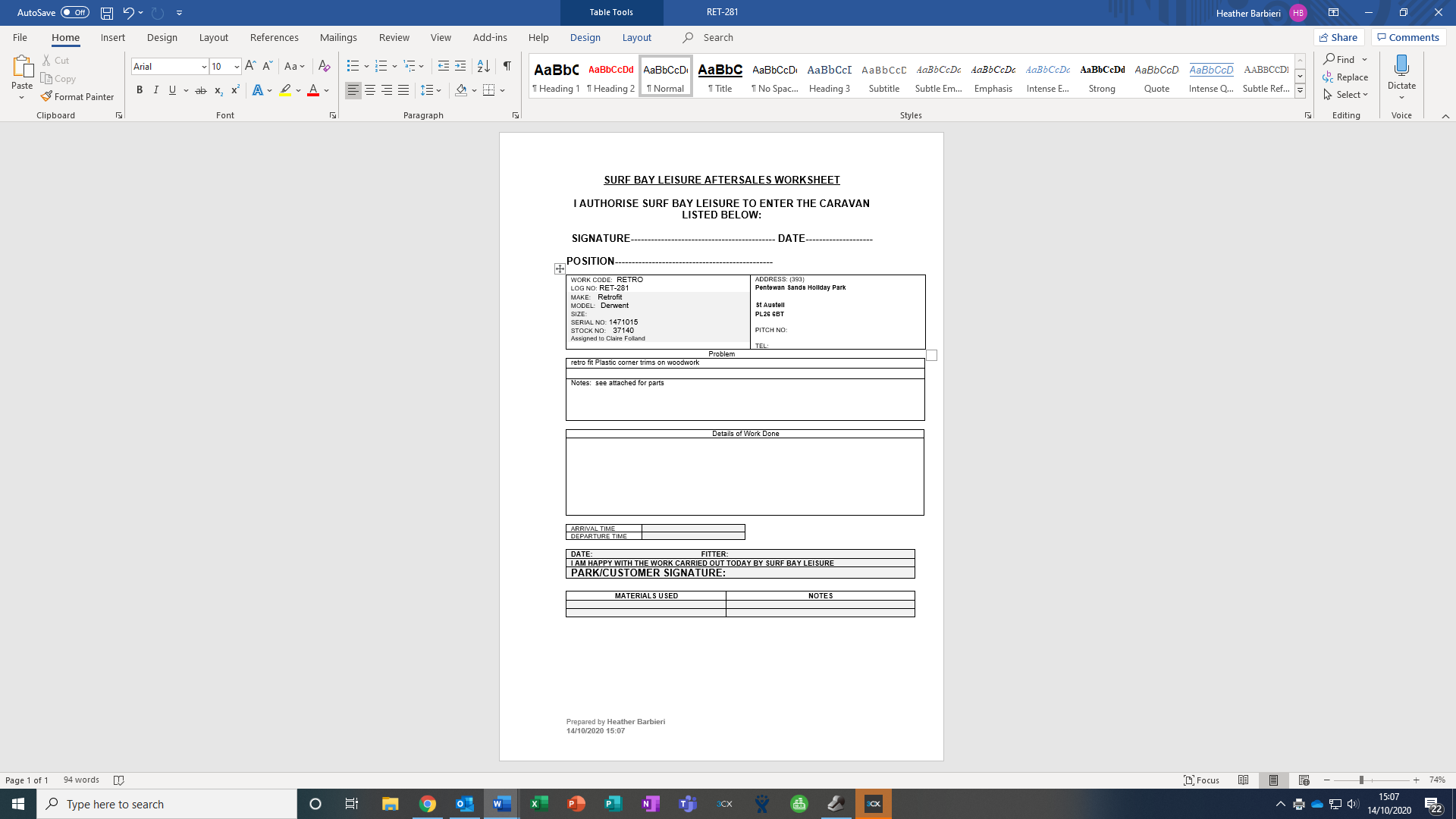This screenshot has height=819, width=1456.
Task: Click the Format Painter icon
Action: [x=47, y=96]
